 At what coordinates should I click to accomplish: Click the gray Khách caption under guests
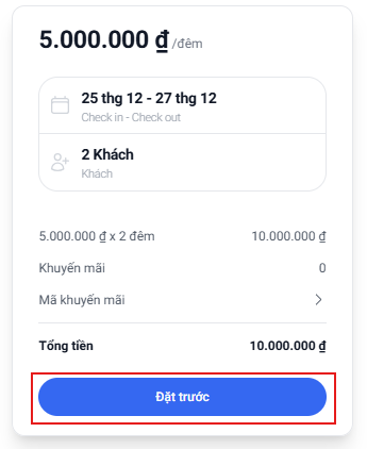pyautogui.click(x=97, y=174)
